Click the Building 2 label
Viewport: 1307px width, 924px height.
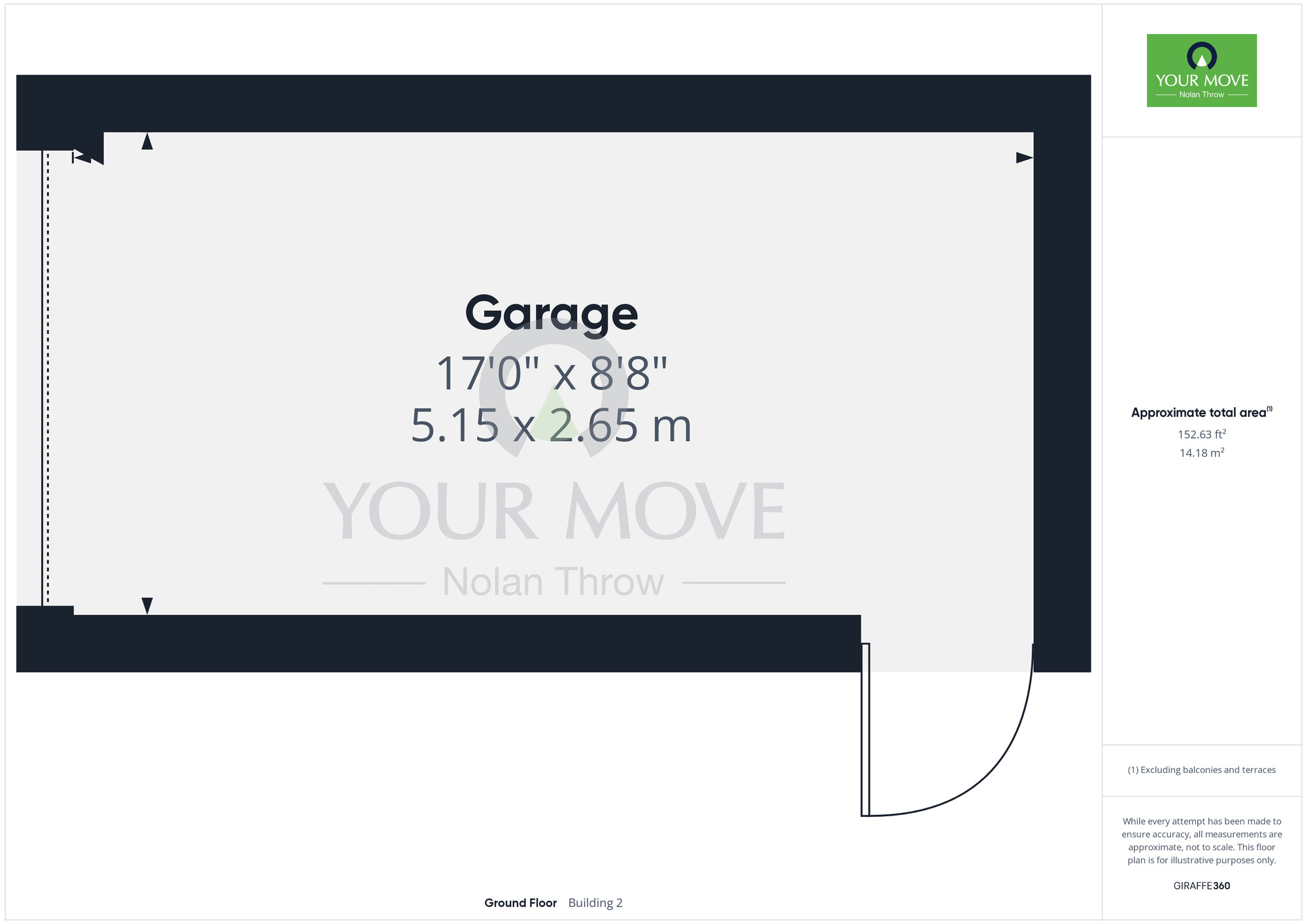pos(595,903)
